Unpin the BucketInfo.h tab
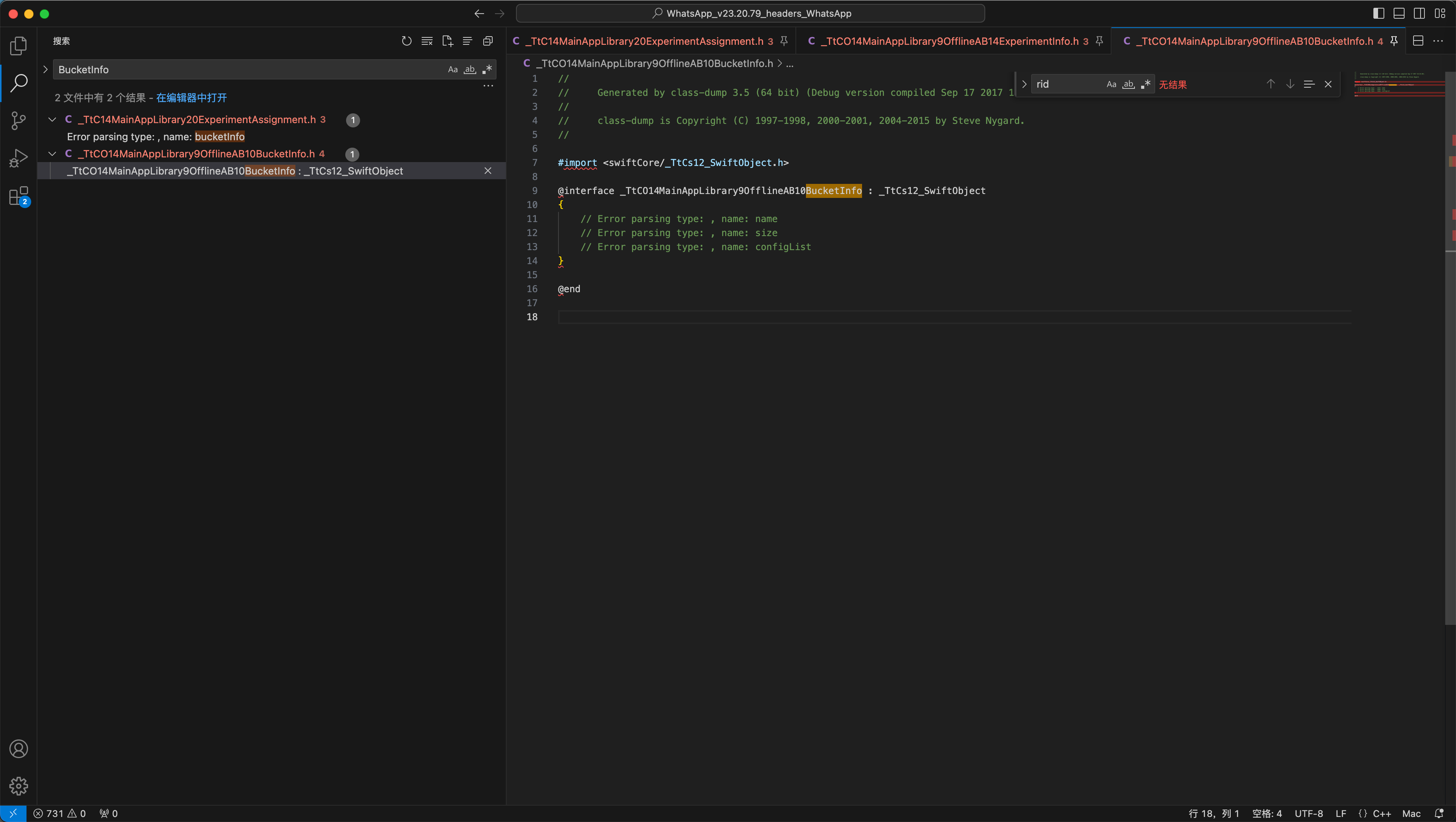 [1394, 41]
